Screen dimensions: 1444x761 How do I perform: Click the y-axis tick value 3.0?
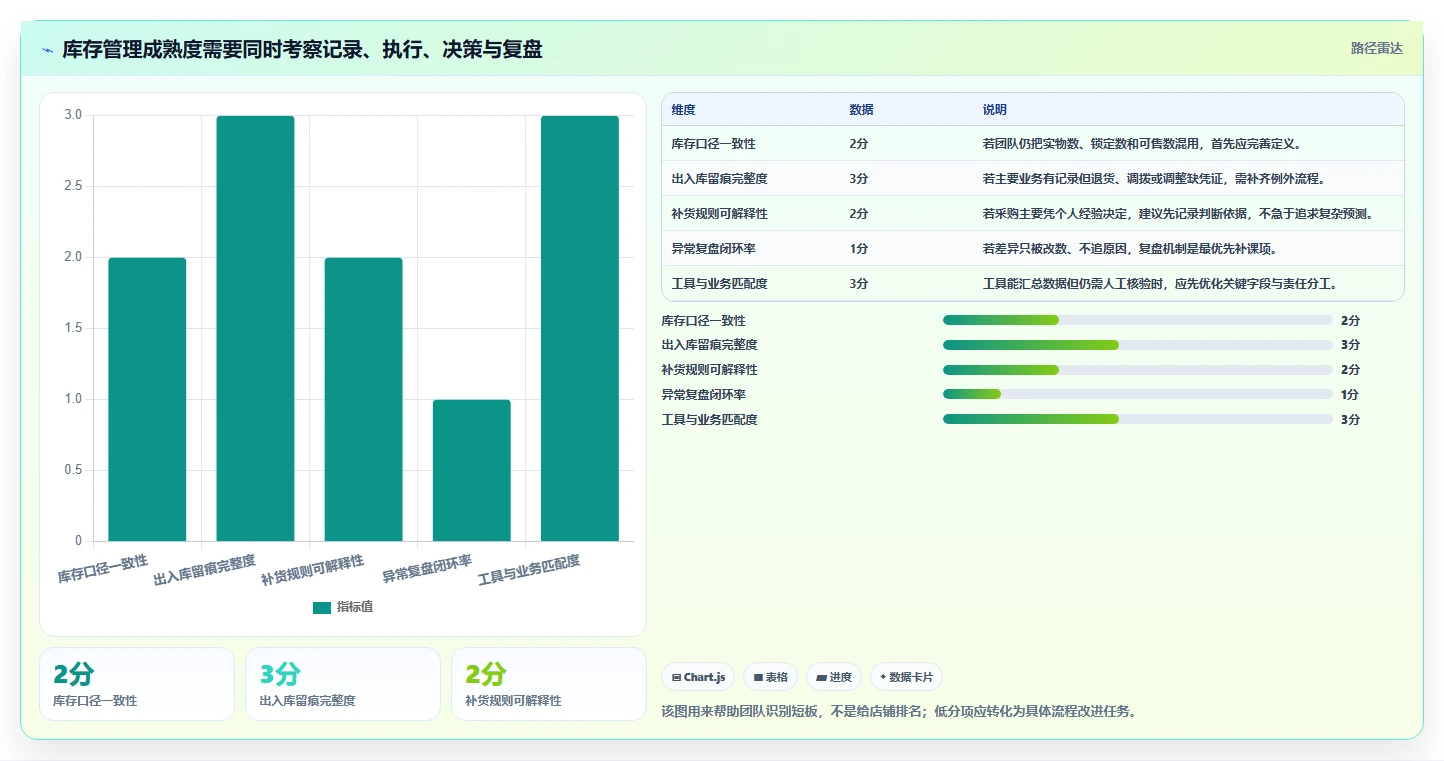point(73,115)
